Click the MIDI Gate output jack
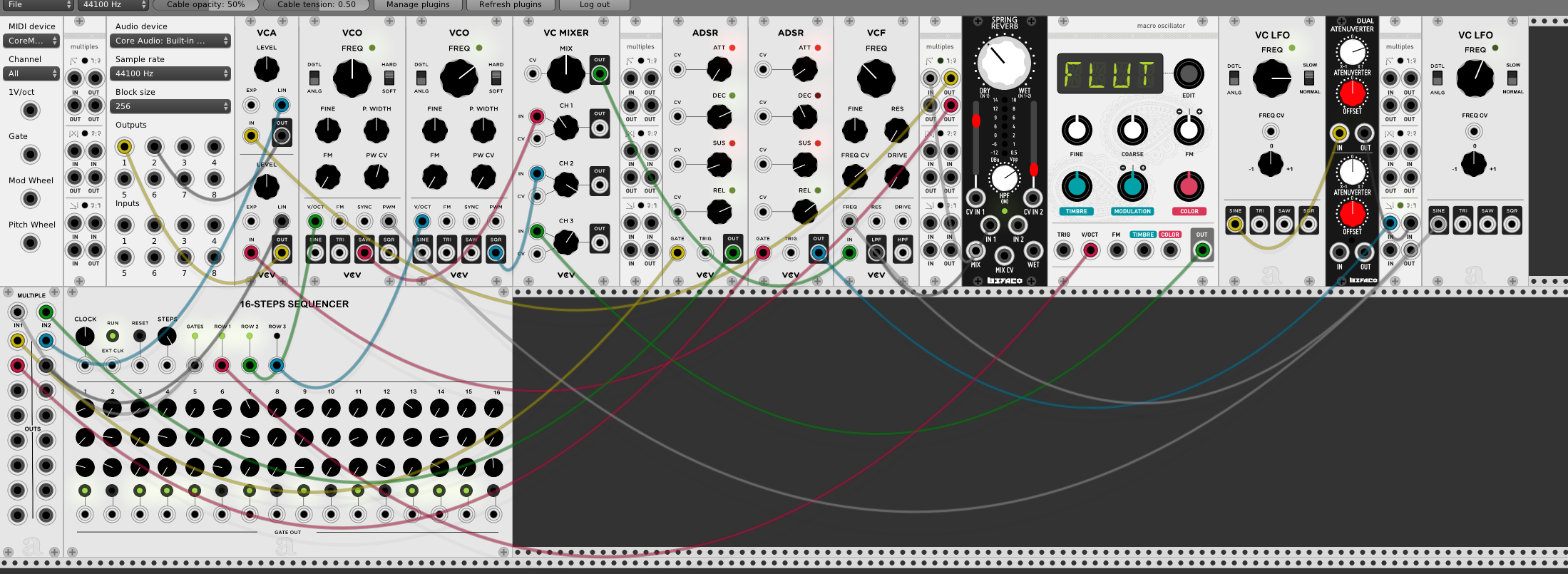The image size is (1568, 574). [30, 155]
